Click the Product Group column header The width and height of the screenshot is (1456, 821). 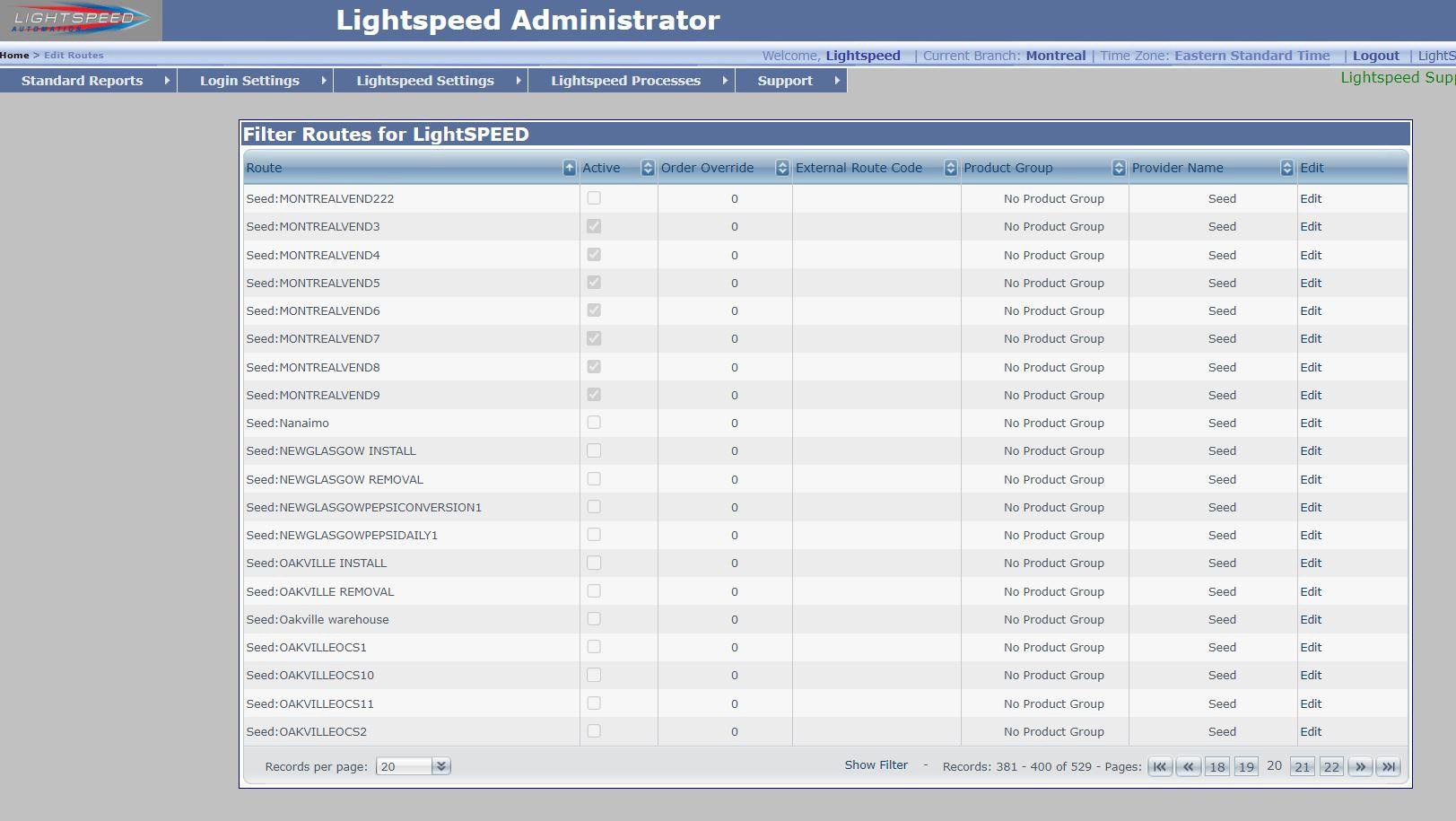(1008, 168)
